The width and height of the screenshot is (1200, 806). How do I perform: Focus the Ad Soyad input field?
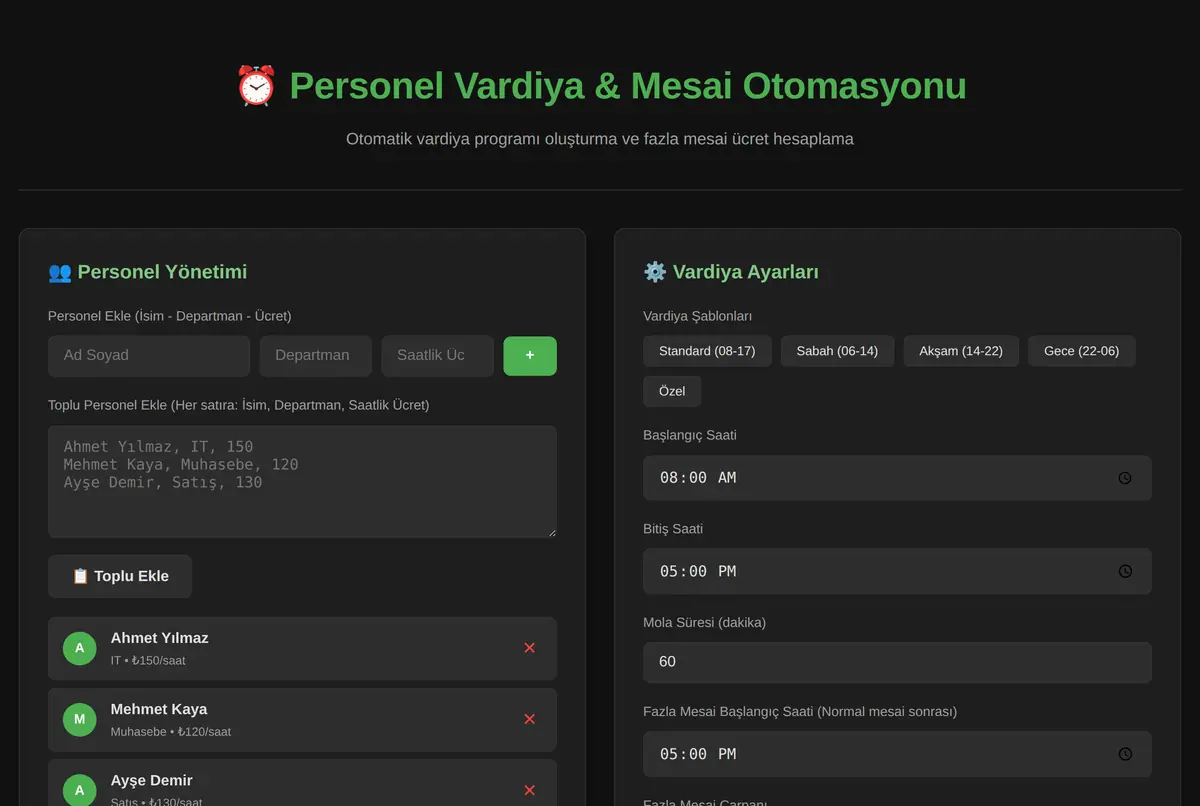(x=149, y=355)
